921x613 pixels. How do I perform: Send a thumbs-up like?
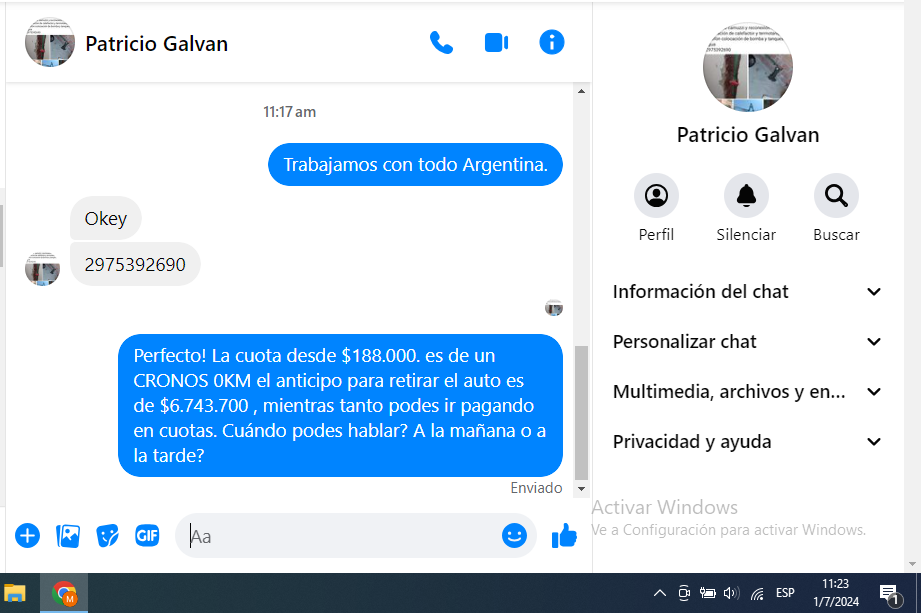564,536
